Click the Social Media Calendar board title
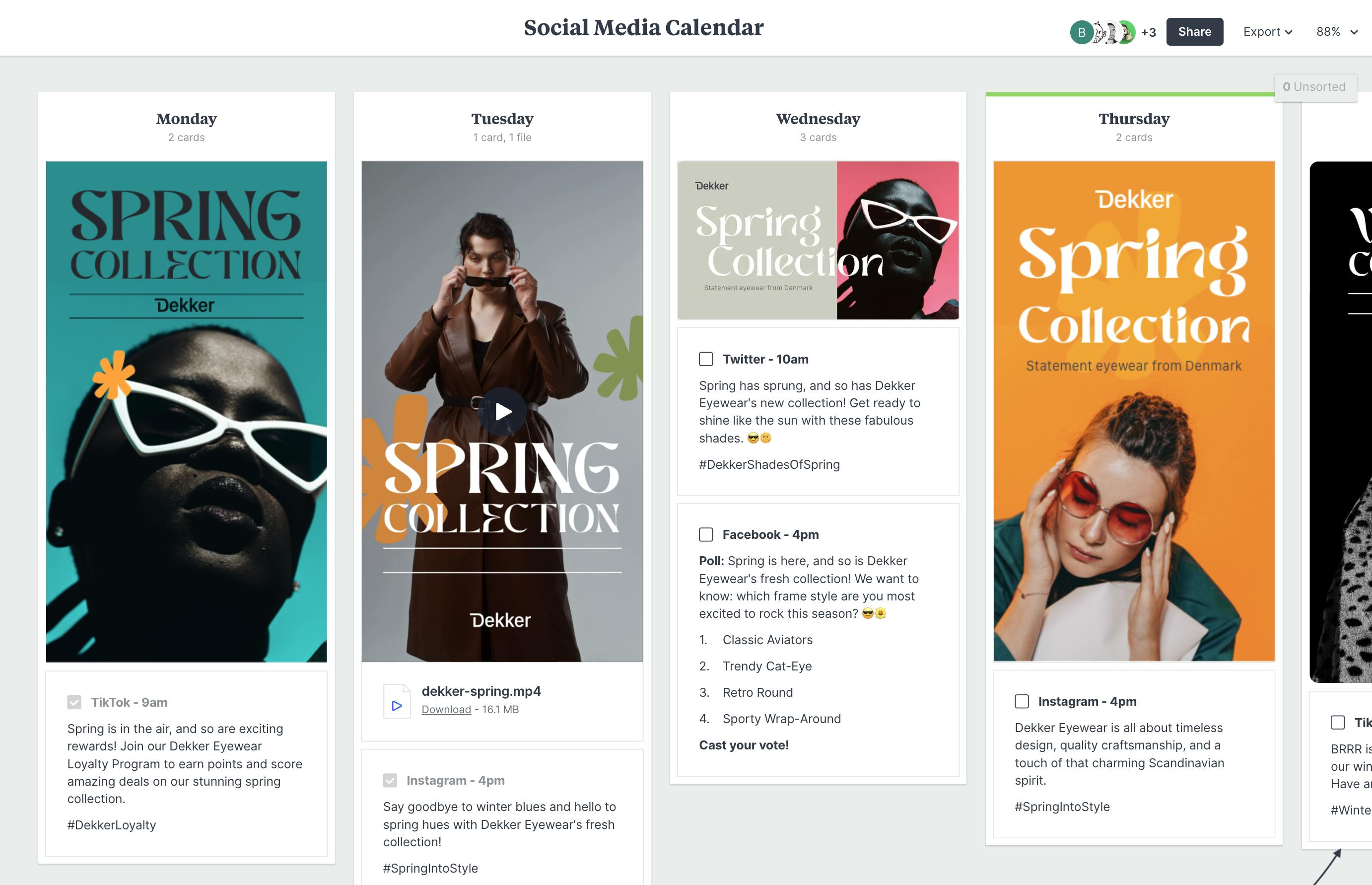The width and height of the screenshot is (1372, 885). [643, 28]
